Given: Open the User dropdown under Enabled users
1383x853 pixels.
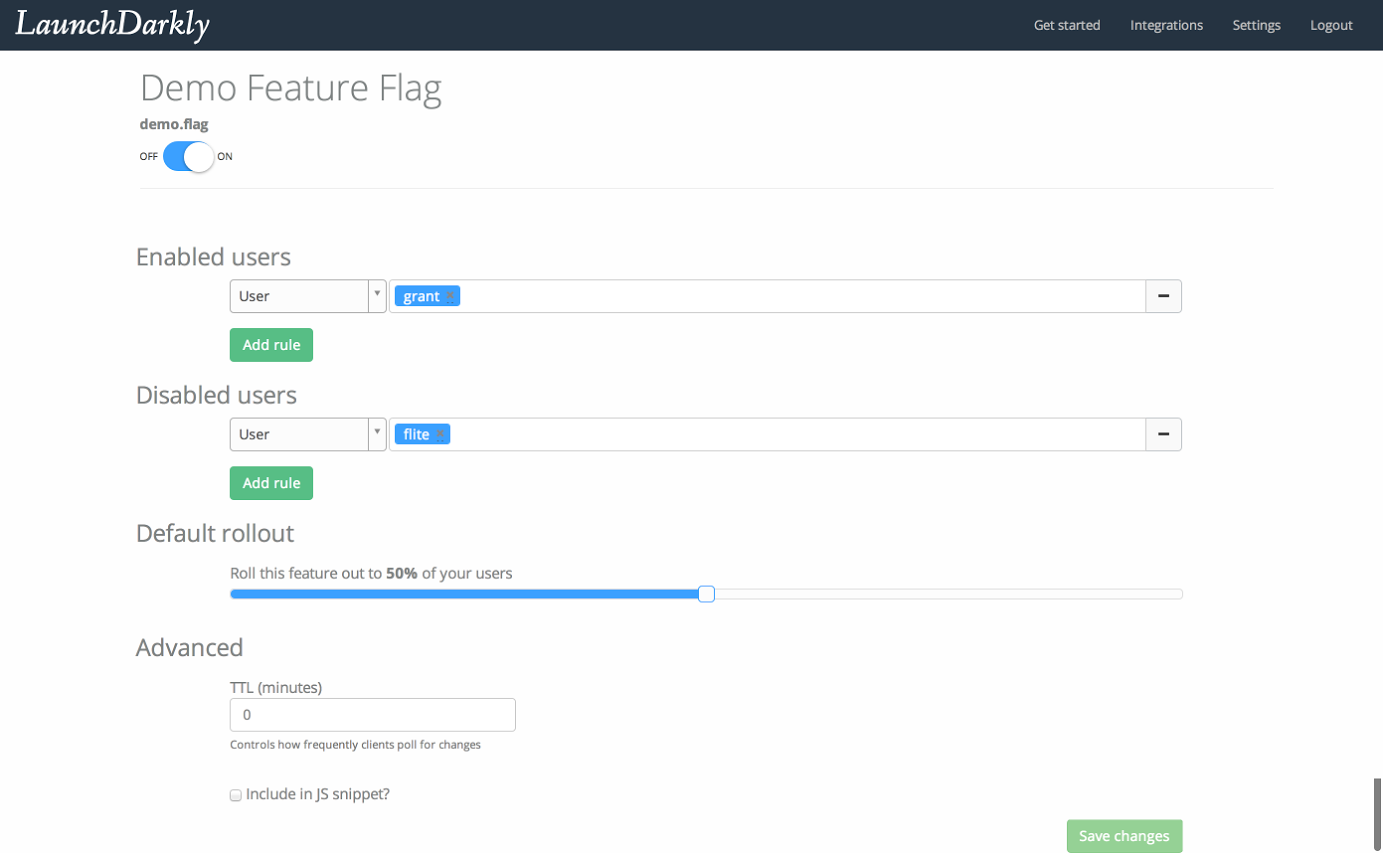Looking at the screenshot, I should tap(307, 296).
